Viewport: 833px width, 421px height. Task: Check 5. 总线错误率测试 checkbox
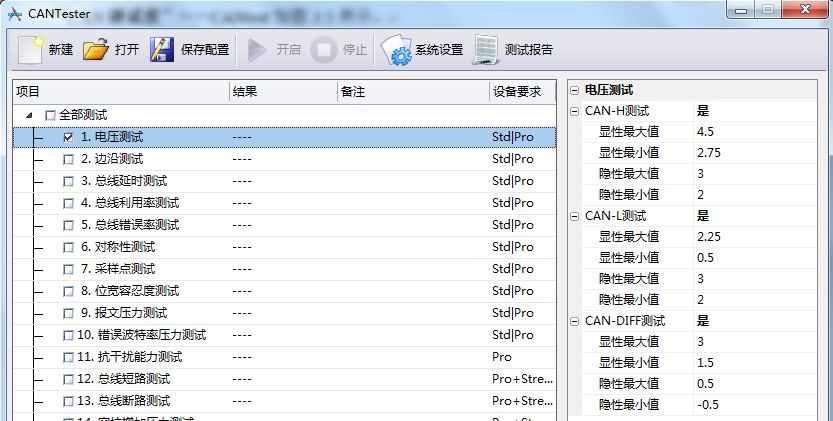pyautogui.click(x=68, y=225)
